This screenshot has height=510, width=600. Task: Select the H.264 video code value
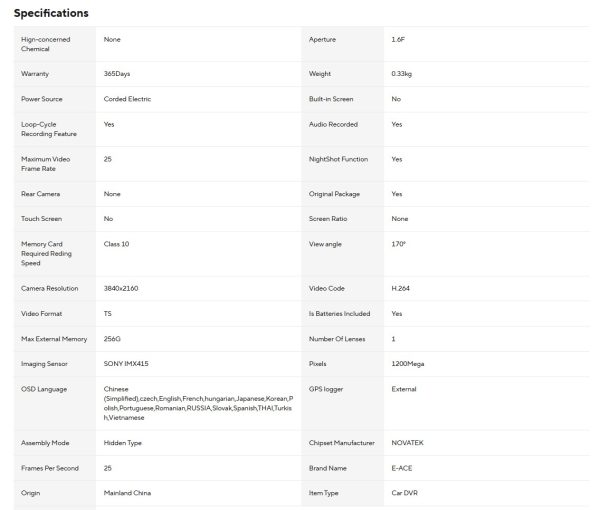tap(401, 288)
